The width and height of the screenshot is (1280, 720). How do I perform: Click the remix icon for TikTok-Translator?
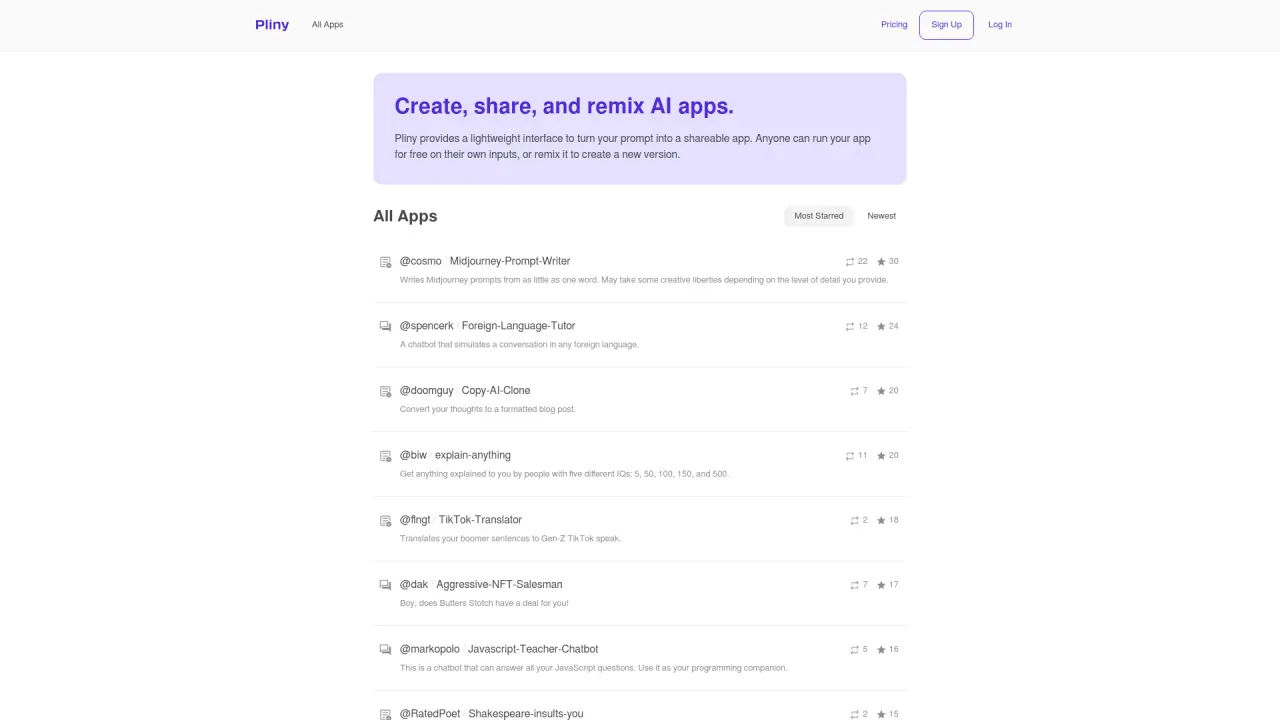854,520
